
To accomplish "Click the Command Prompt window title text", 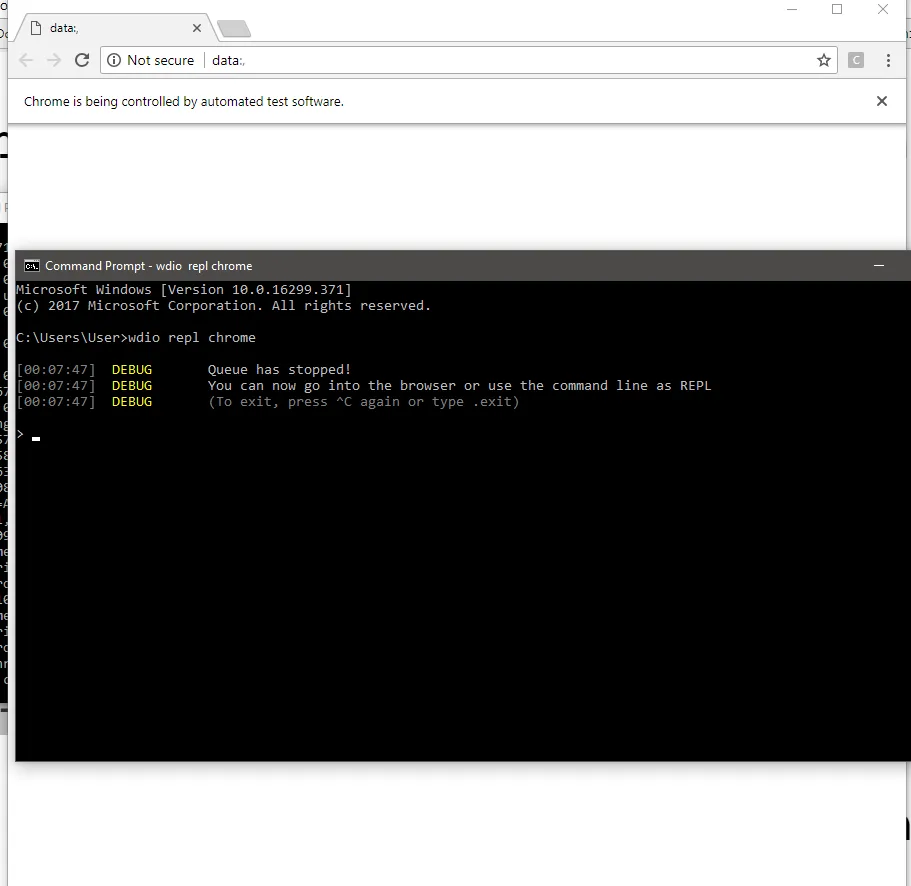I will [x=149, y=266].
